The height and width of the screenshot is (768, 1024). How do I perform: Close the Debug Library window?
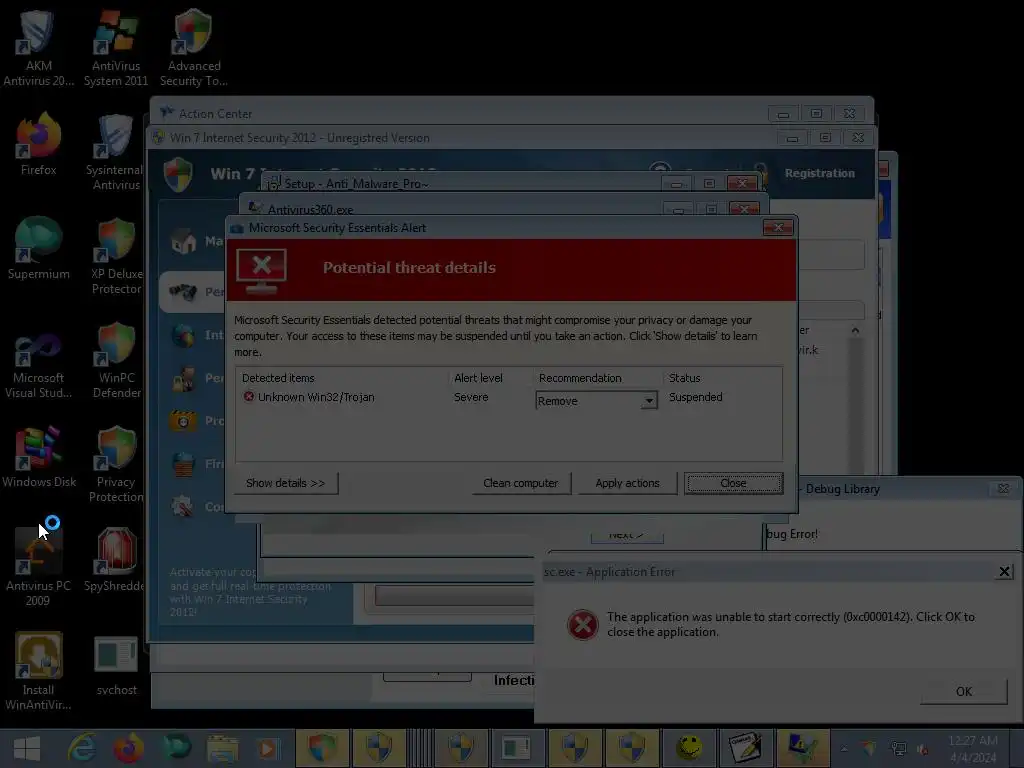[1003, 488]
